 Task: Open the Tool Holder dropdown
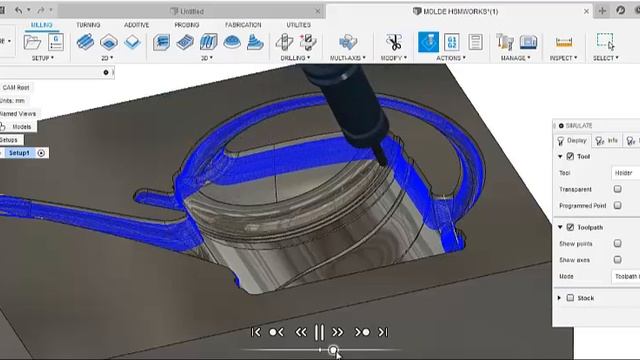[626, 173]
